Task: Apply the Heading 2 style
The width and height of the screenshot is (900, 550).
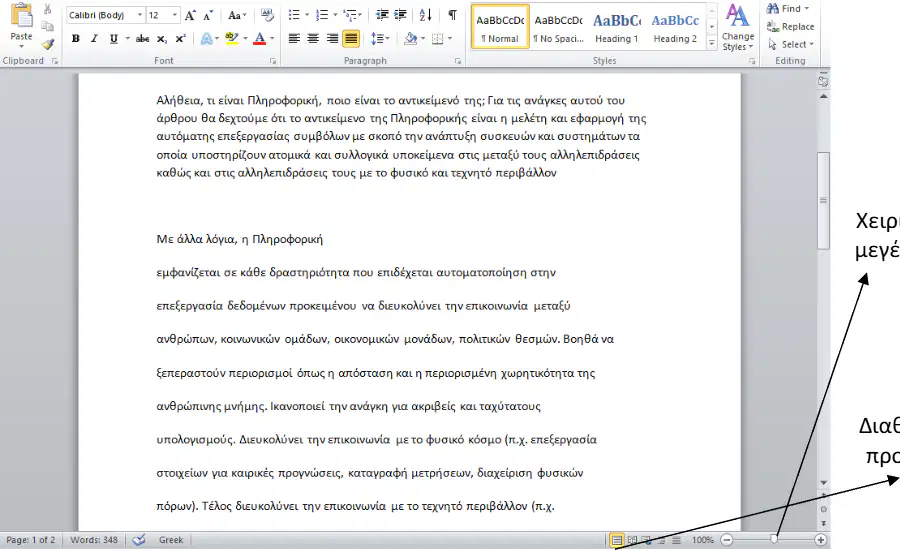Action: 675,26
